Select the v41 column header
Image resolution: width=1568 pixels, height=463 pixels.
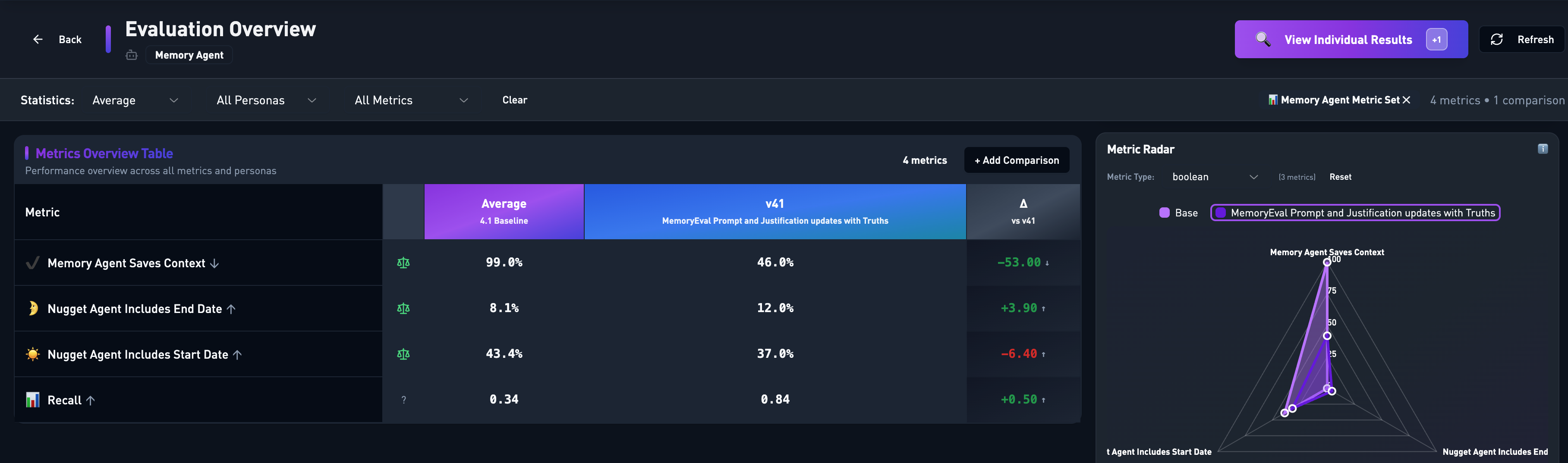tap(774, 211)
